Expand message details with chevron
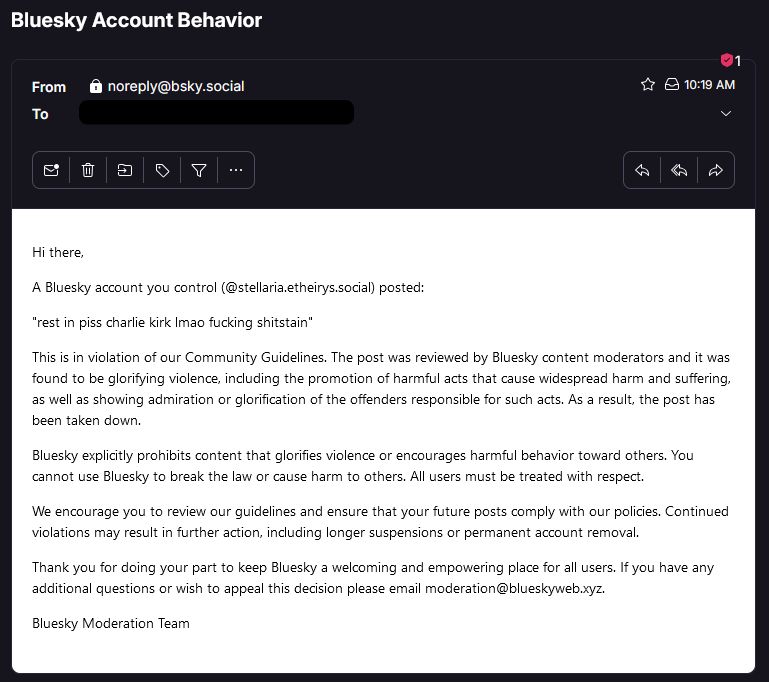The height and width of the screenshot is (682, 769). 726,114
